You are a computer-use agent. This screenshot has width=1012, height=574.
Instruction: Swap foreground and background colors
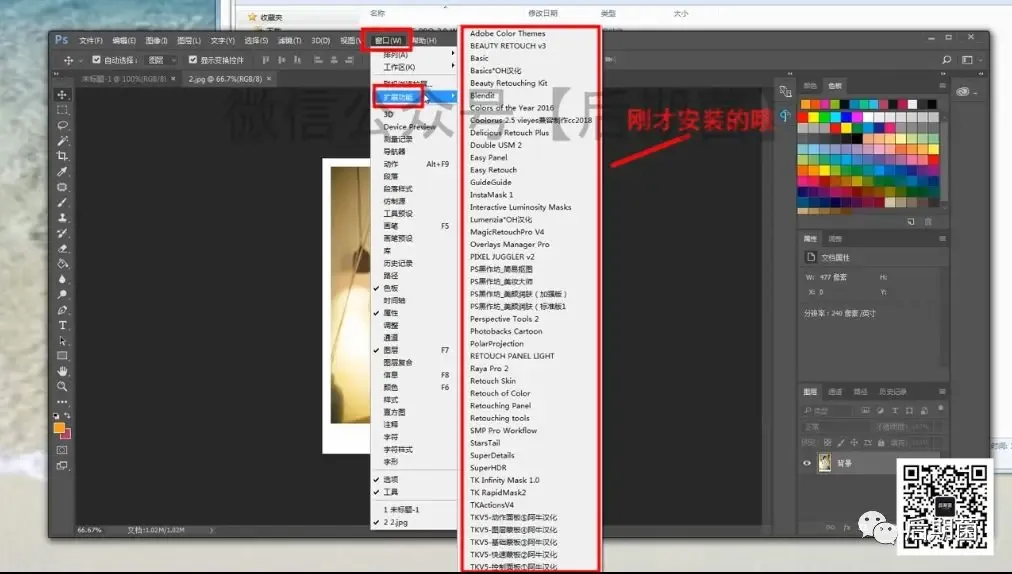click(x=67, y=415)
